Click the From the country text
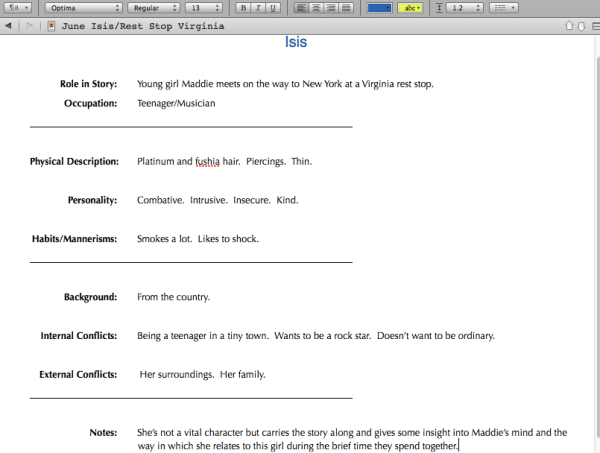Image resolution: width=600 pixels, height=453 pixels. [x=173, y=297]
